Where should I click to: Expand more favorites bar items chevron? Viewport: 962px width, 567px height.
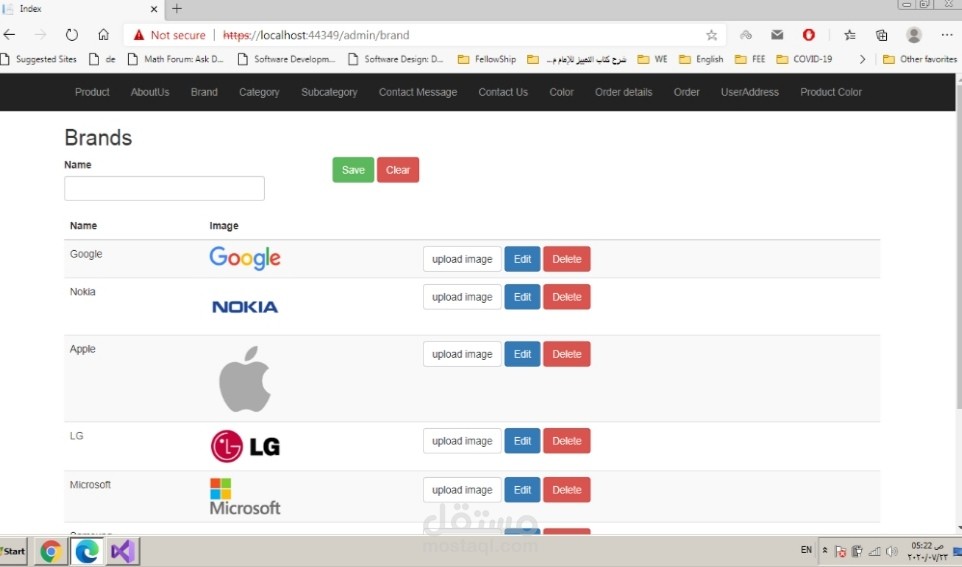[x=862, y=59]
